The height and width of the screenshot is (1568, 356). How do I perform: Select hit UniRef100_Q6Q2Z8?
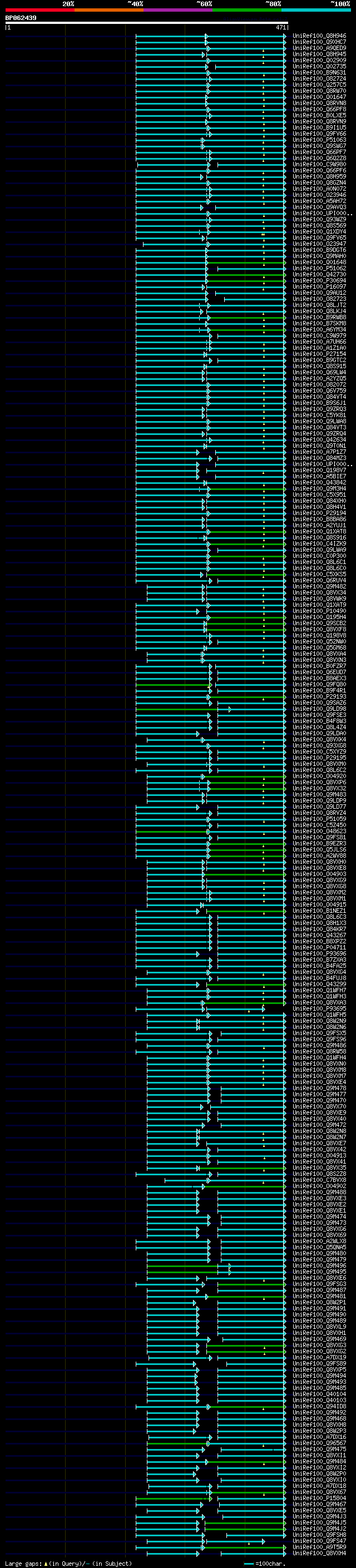319,159
